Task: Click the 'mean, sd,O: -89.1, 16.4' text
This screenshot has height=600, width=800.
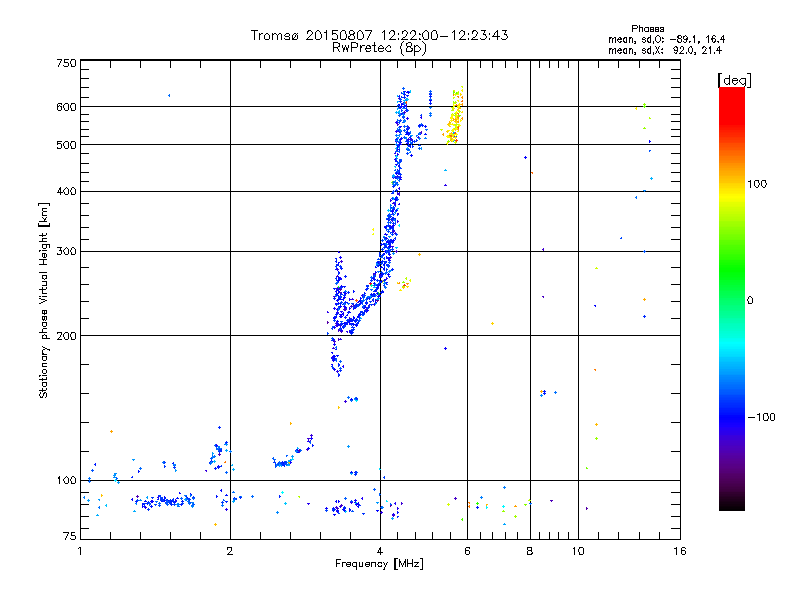Action: point(666,39)
